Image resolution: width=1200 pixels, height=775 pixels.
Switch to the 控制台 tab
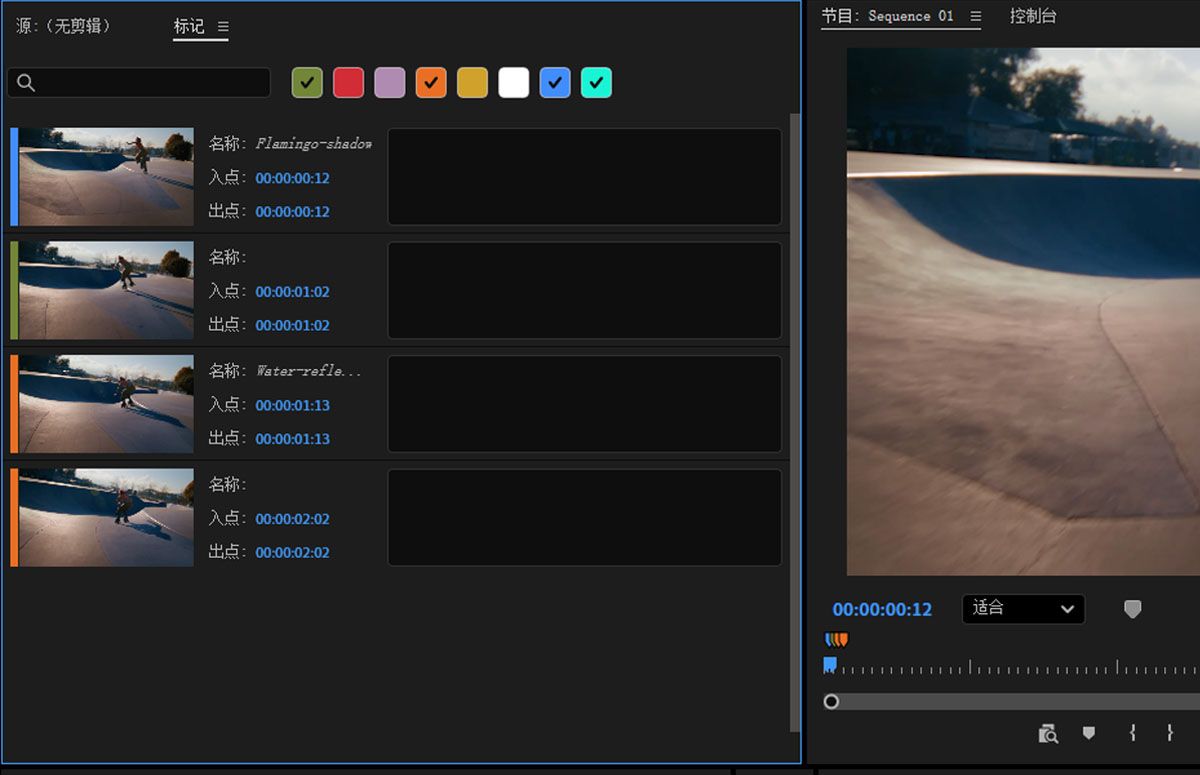tap(1034, 16)
